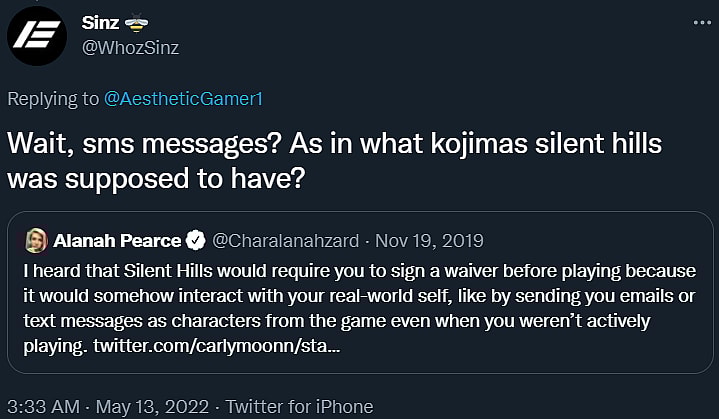Open the Twitter for iPhone source label
The width and height of the screenshot is (719, 419).
[x=299, y=406]
